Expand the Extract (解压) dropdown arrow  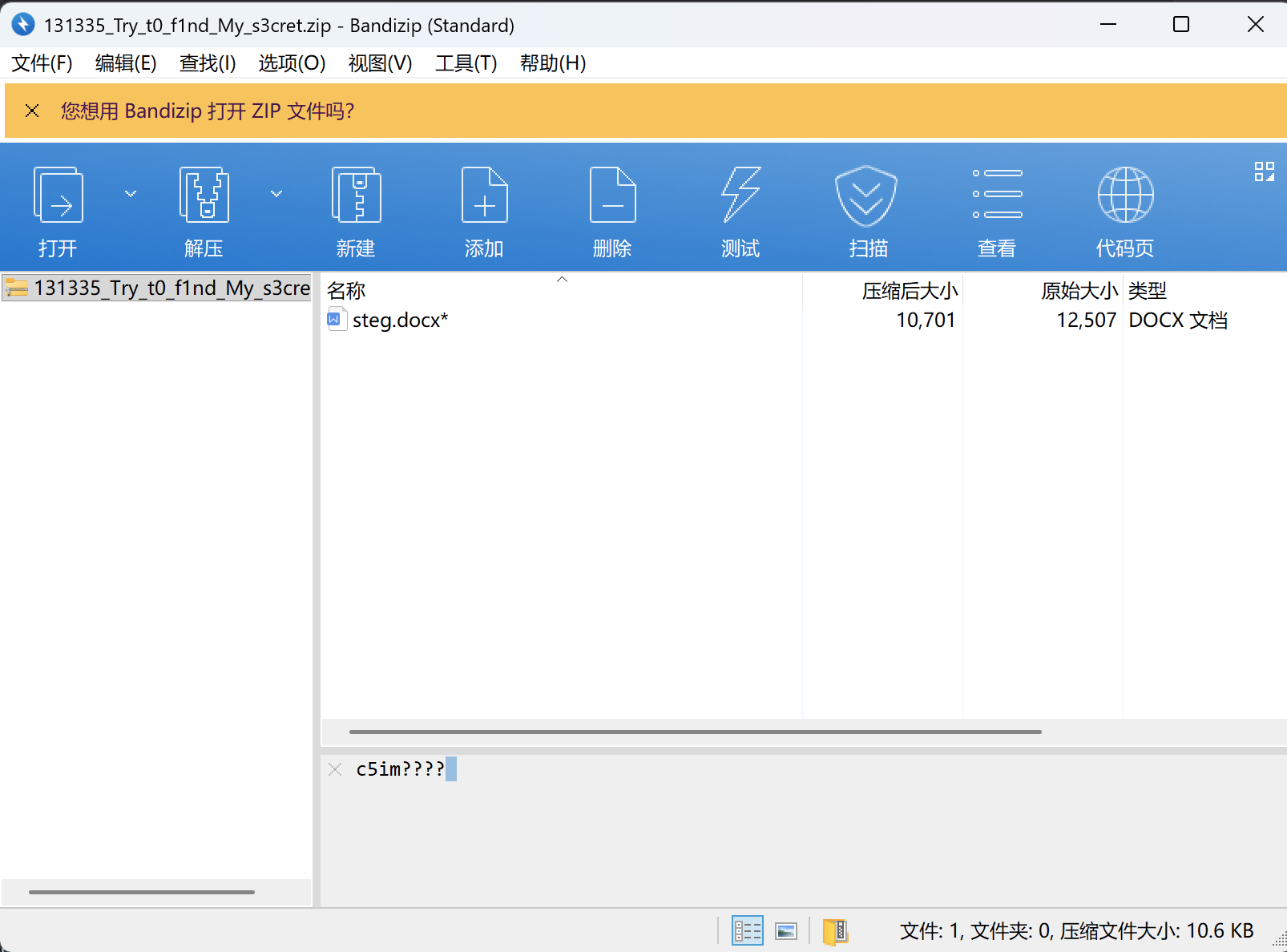pos(276,193)
